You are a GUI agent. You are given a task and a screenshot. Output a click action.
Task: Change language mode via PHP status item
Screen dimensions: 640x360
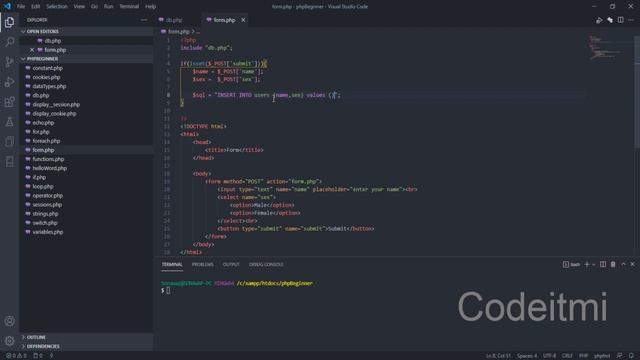(583, 356)
